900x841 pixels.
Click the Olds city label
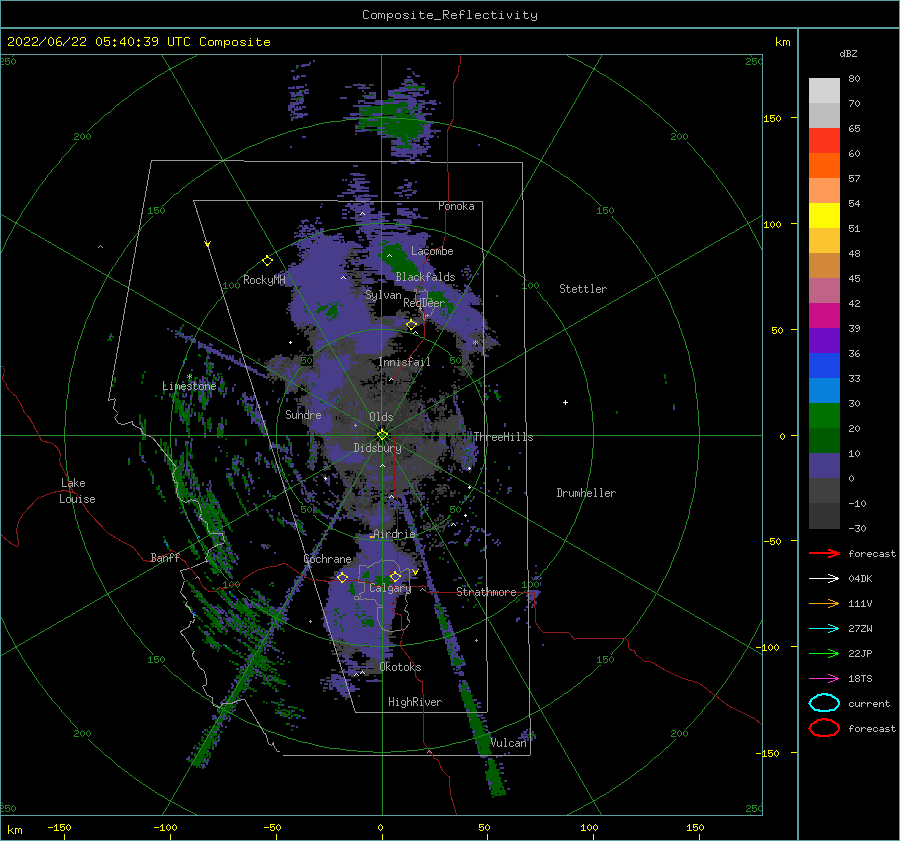381,417
